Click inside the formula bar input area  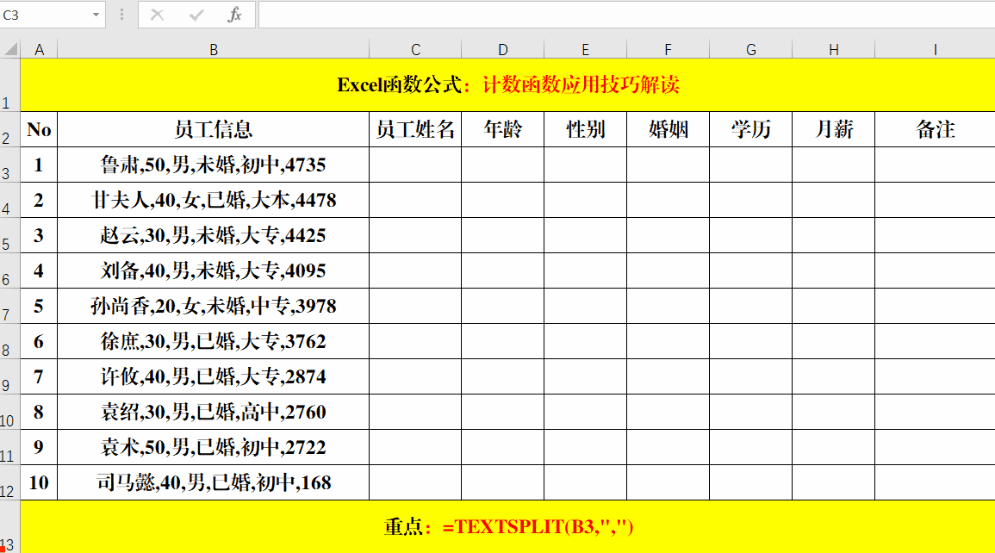tap(626, 15)
